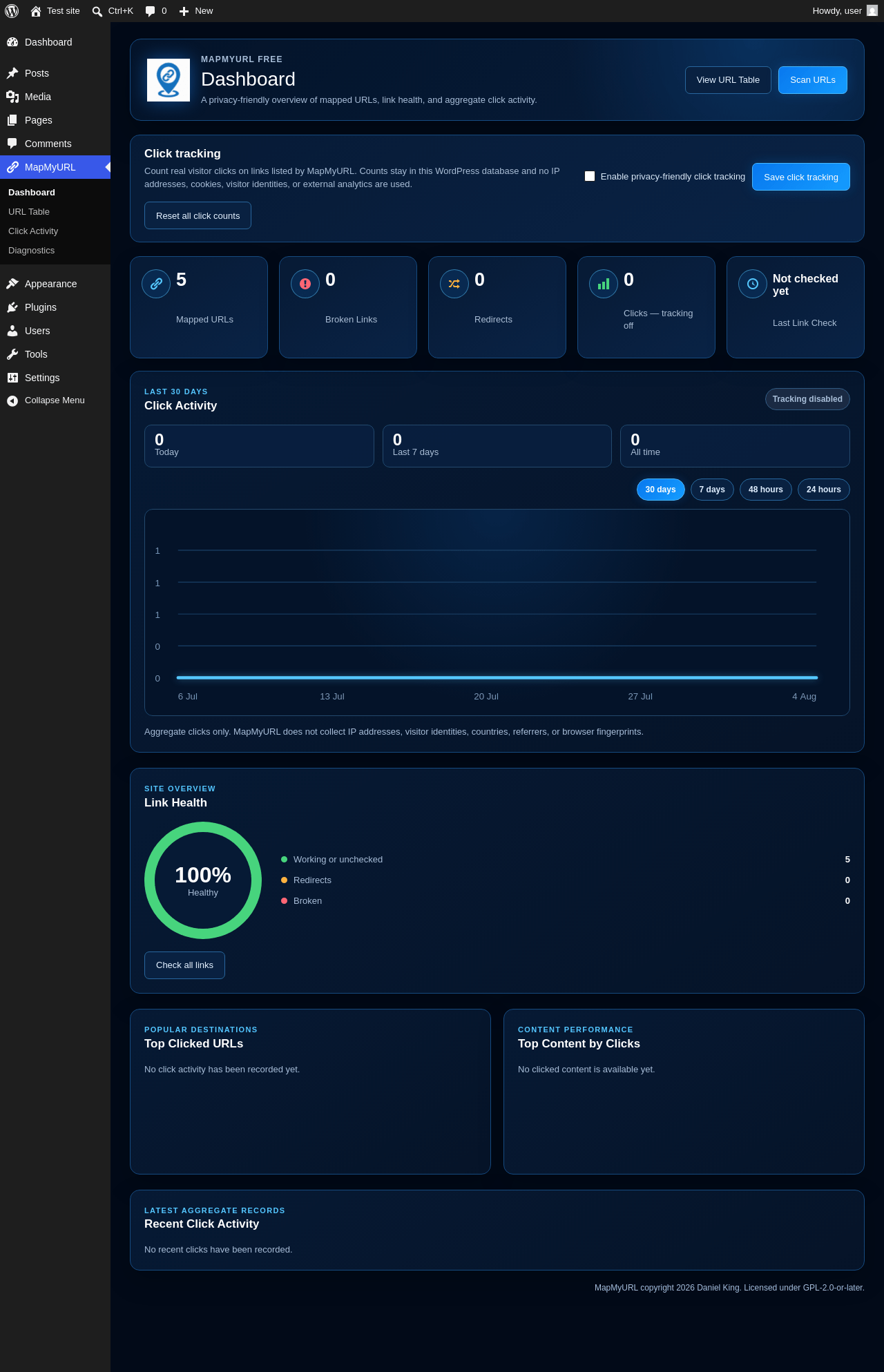
Task: Click the MapMyURL logo image
Action: point(169,80)
